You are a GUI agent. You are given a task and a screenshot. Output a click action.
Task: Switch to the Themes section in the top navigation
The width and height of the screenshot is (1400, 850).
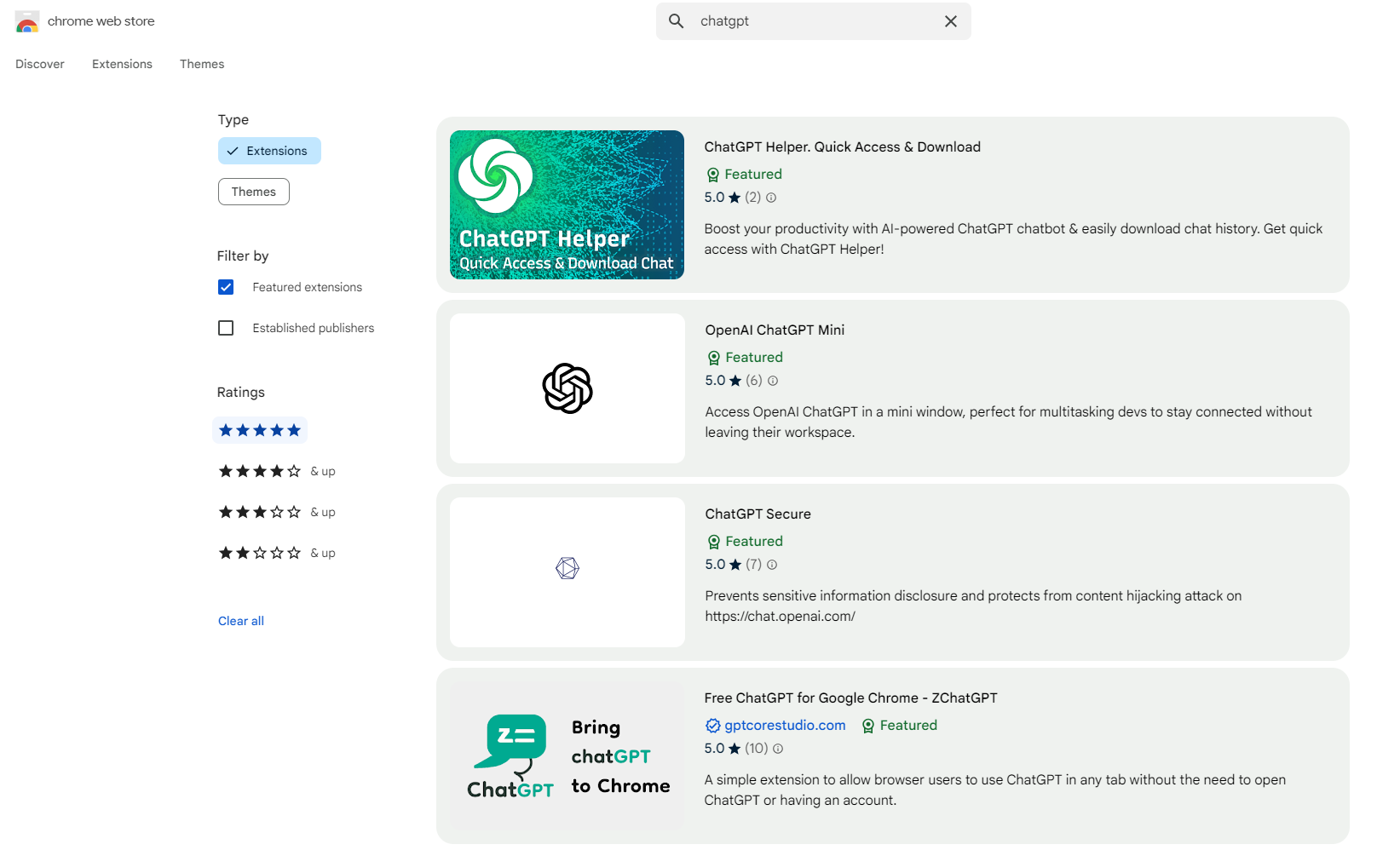pyautogui.click(x=202, y=64)
